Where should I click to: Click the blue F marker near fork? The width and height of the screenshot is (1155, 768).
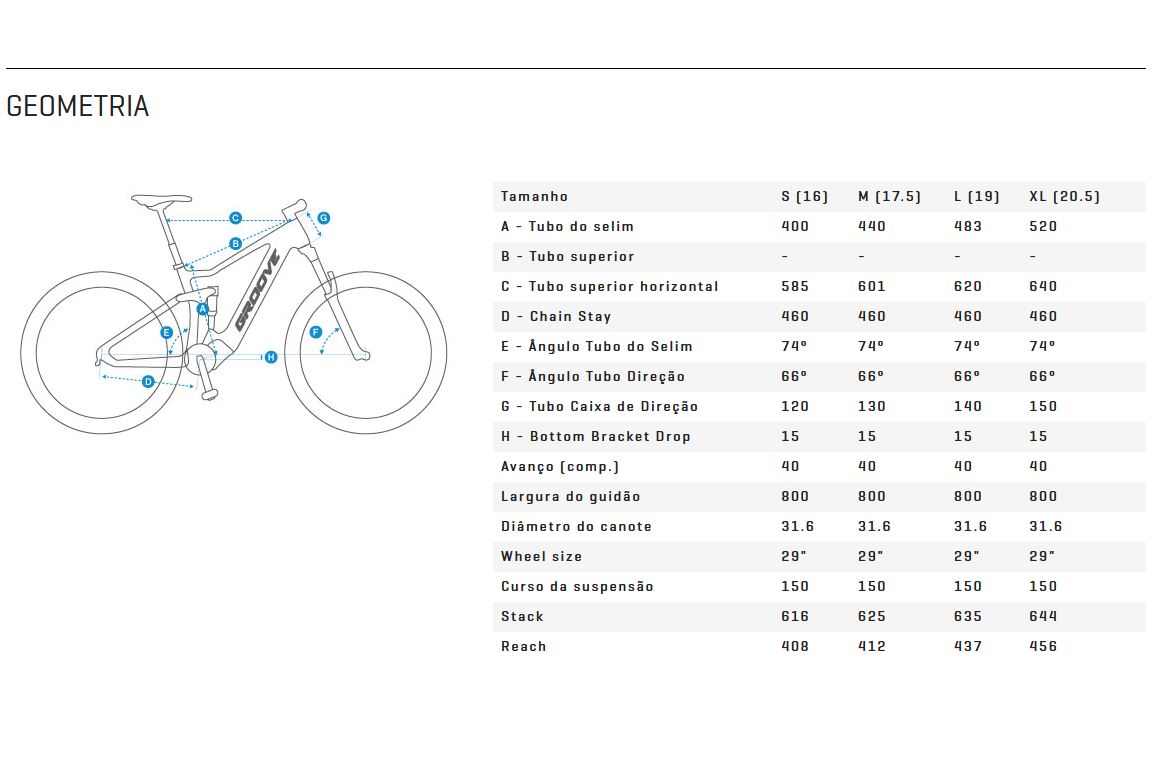[x=316, y=332]
